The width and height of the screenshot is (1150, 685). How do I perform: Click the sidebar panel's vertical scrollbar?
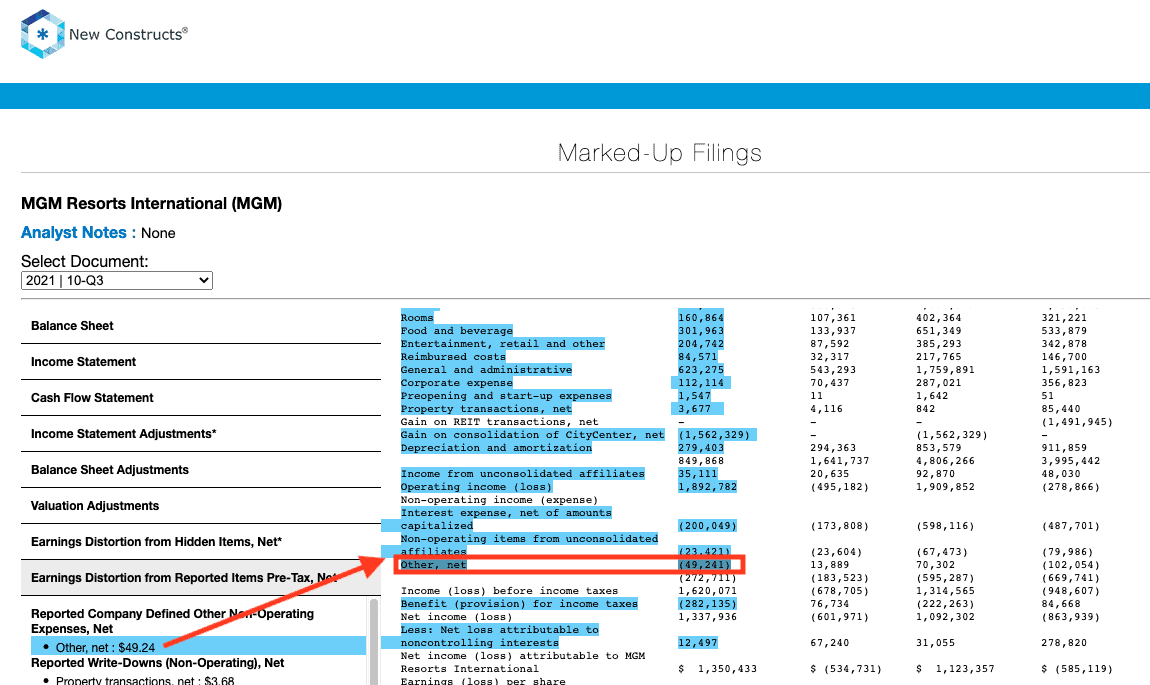[374, 642]
